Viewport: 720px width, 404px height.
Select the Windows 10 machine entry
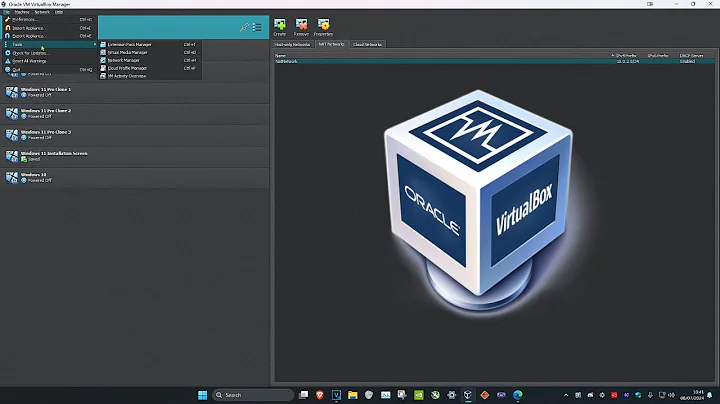tap(135, 177)
